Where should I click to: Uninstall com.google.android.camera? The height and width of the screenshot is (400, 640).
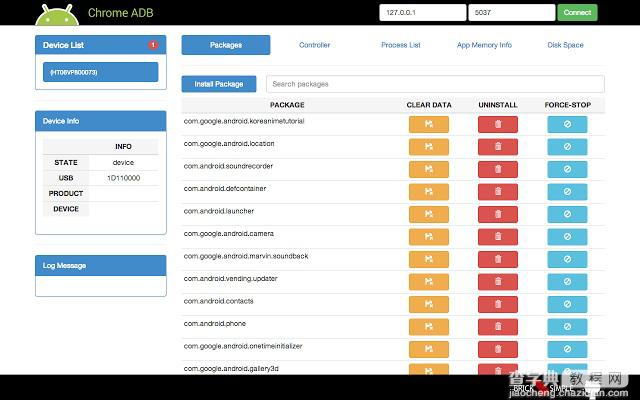pyautogui.click(x=498, y=237)
